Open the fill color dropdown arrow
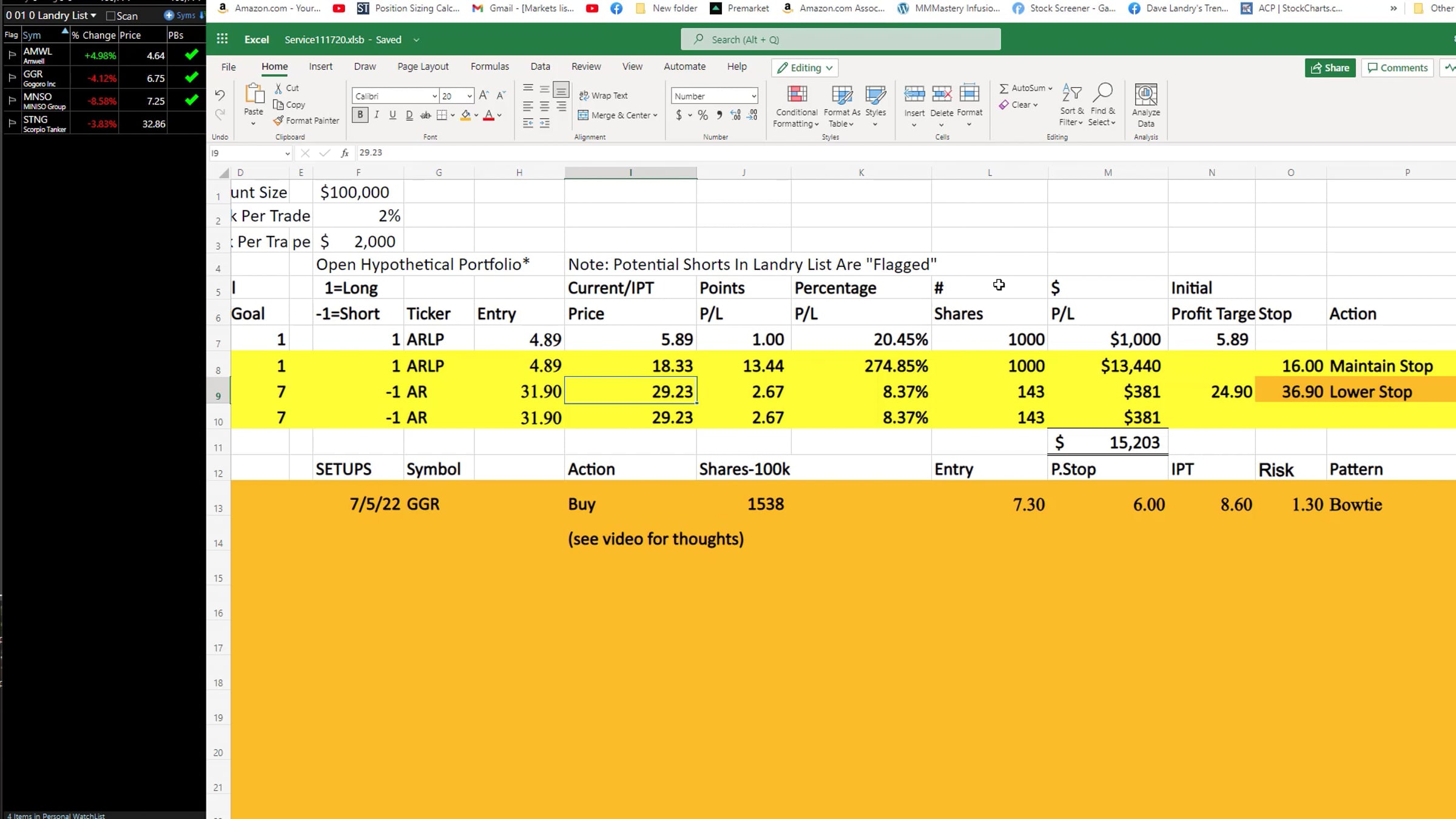1456x819 pixels. (476, 115)
